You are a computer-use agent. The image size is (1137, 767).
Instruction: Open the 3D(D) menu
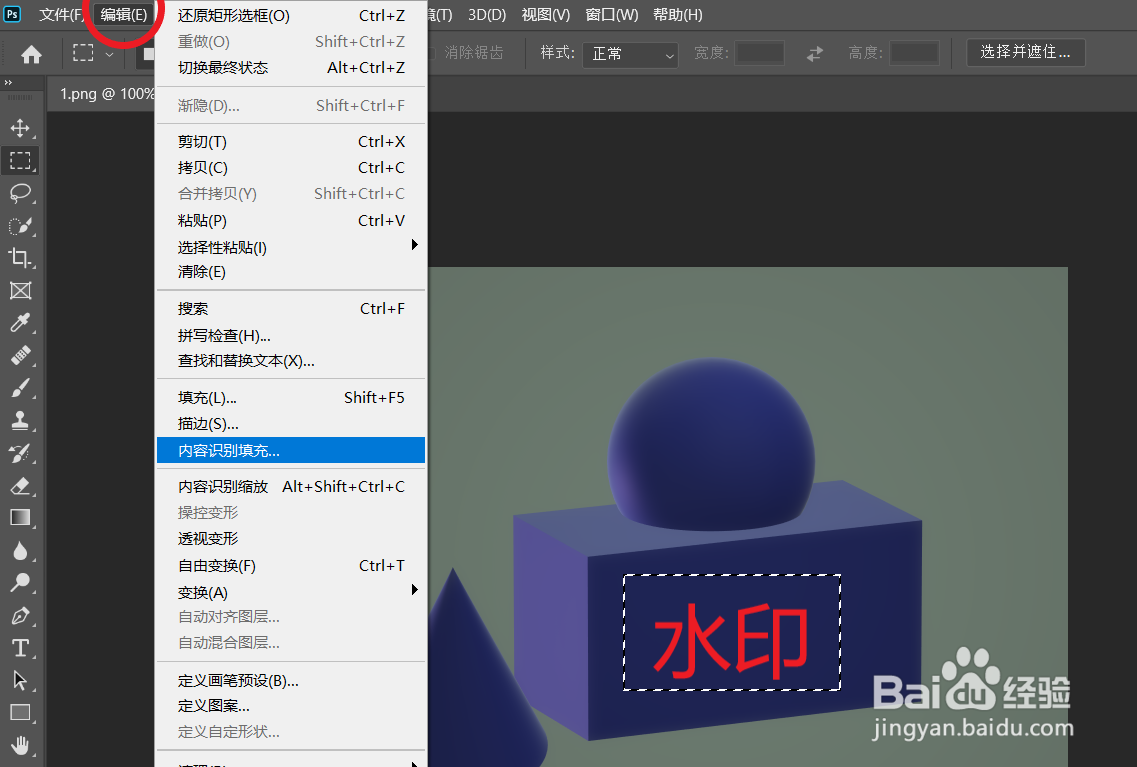click(487, 14)
